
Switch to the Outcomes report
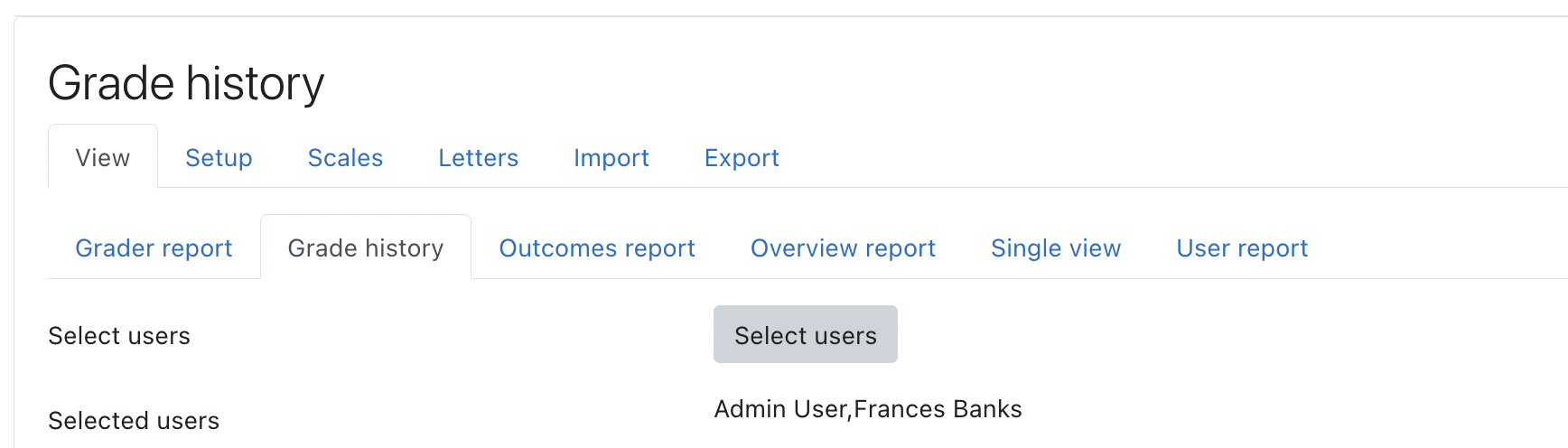coord(597,247)
